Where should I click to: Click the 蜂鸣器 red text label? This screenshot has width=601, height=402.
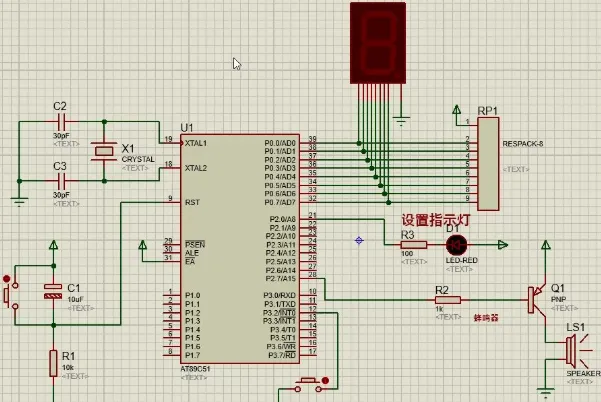pos(486,318)
